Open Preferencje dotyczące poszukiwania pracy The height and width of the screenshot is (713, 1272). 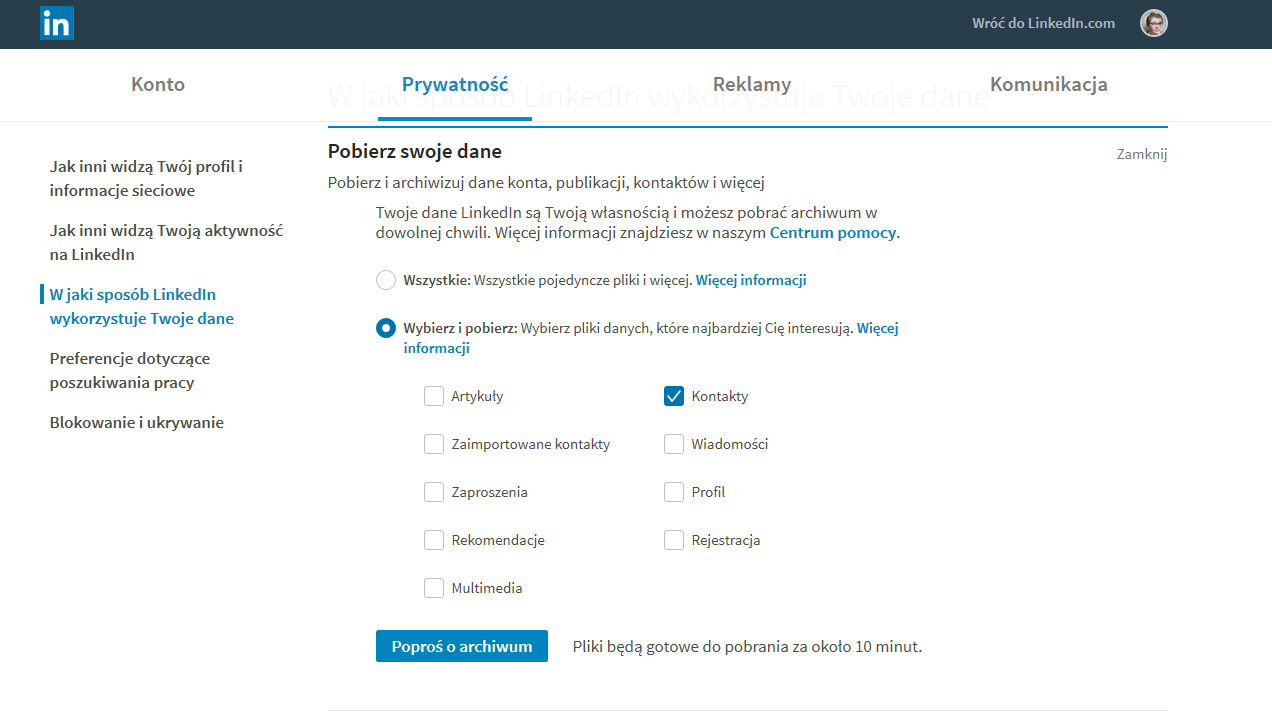pyautogui.click(x=130, y=370)
